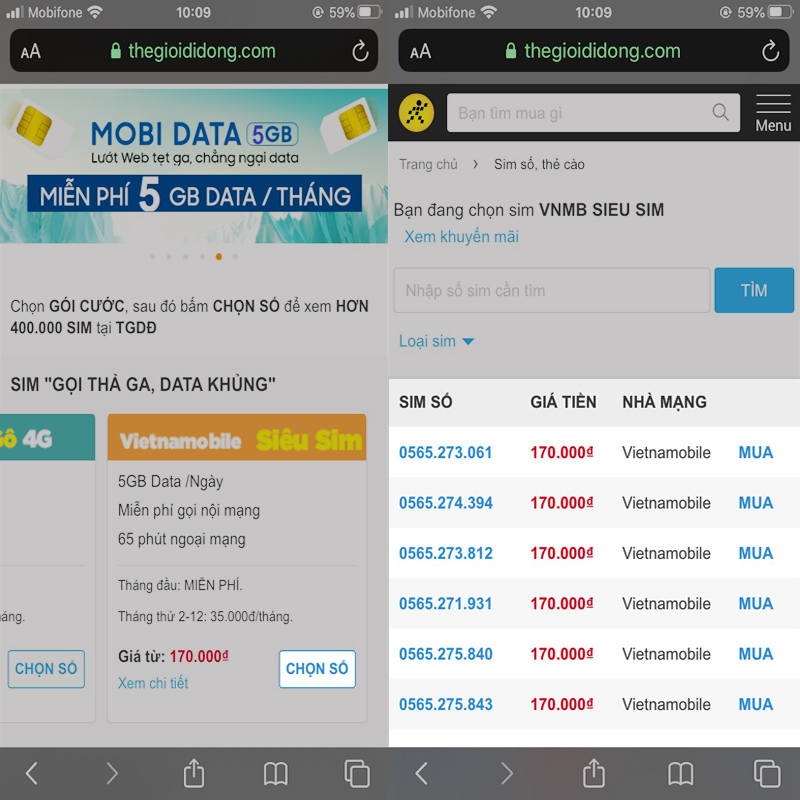The width and height of the screenshot is (800, 800).
Task: Tap the share icon in left browser toolbar
Action: 194,772
